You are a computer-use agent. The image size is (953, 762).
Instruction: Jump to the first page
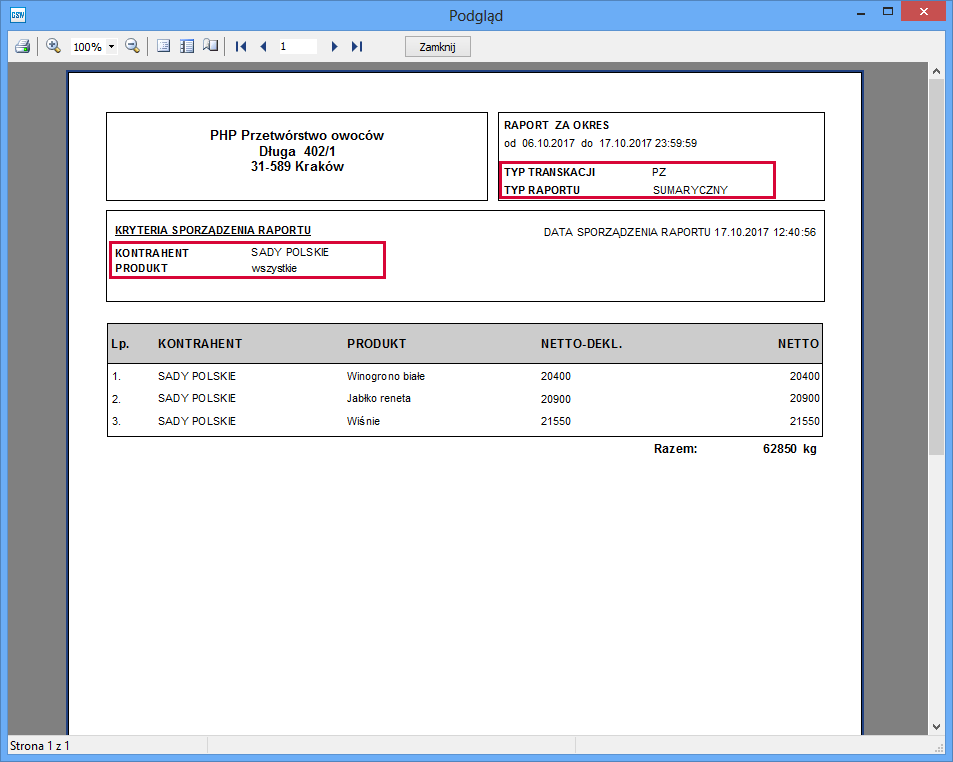tap(241, 46)
